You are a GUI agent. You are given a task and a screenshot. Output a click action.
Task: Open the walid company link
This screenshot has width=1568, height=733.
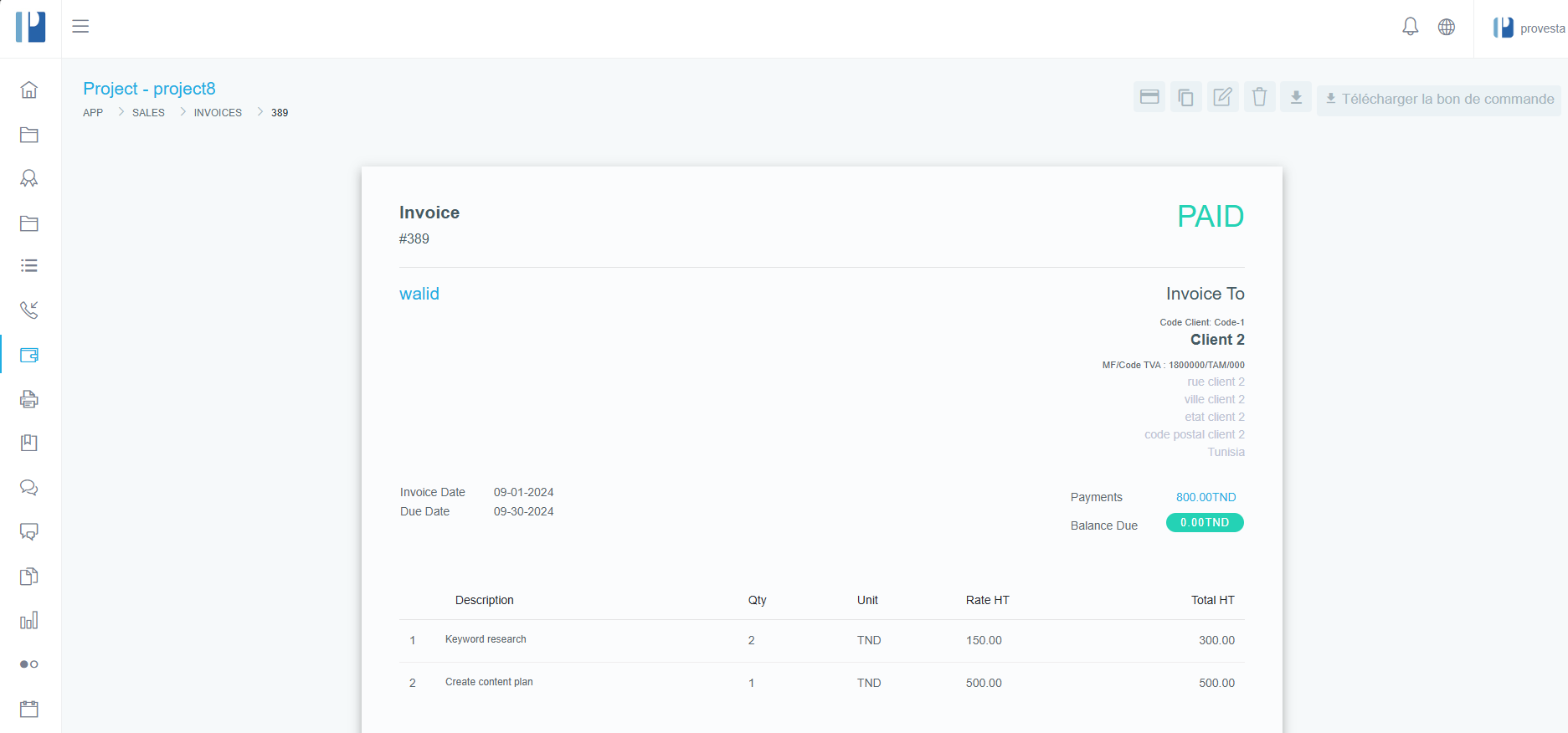click(419, 294)
